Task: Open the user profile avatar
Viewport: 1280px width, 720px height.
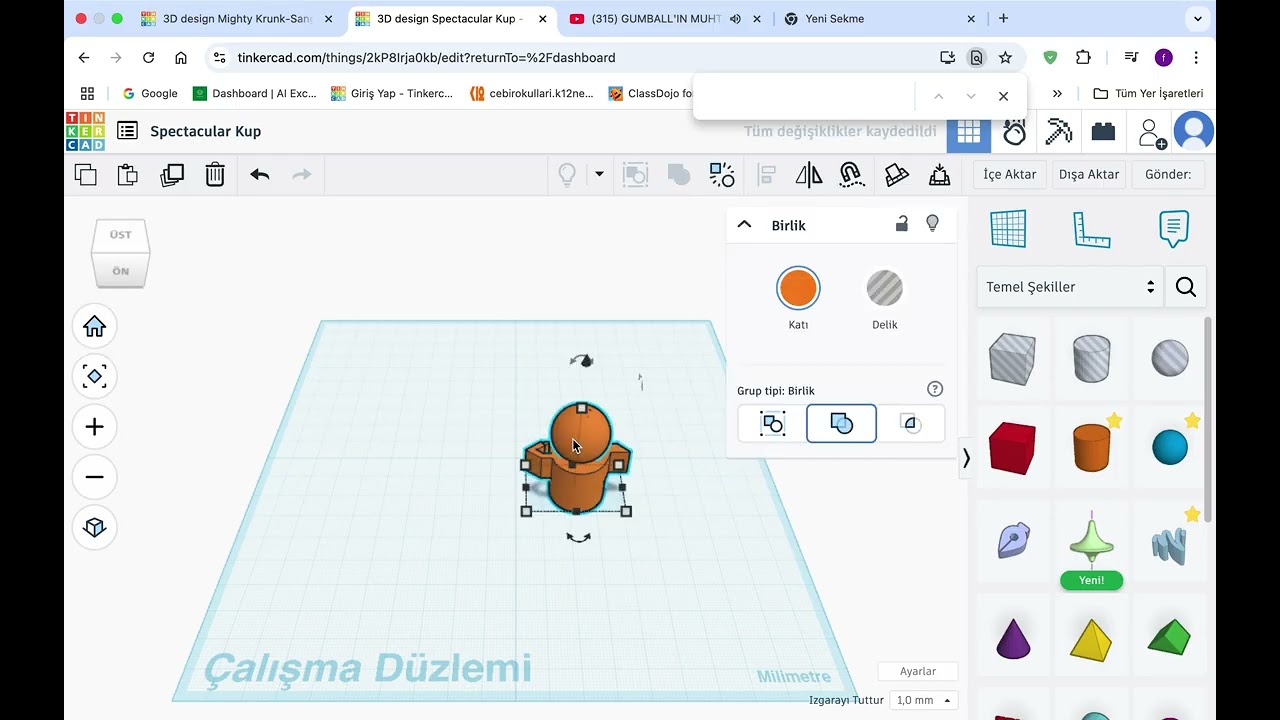Action: click(x=1194, y=132)
